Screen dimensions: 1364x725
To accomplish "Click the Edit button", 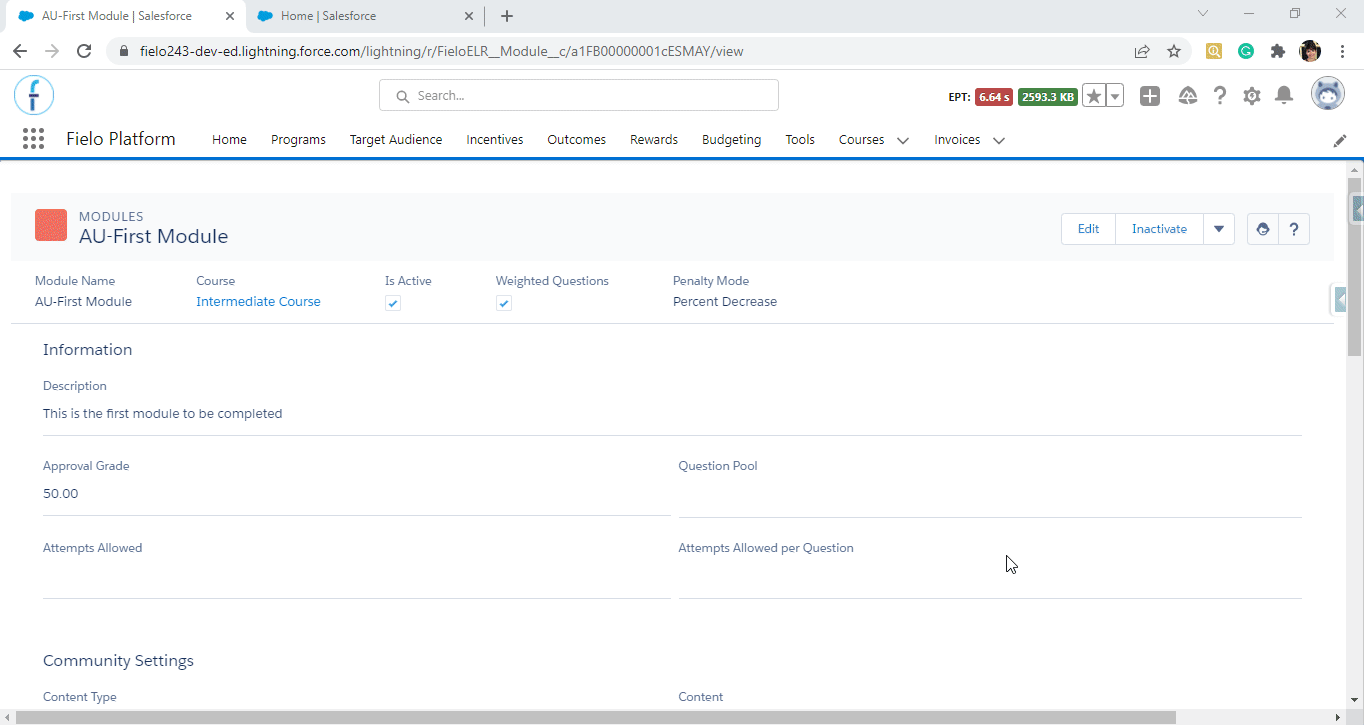I will click(1088, 229).
